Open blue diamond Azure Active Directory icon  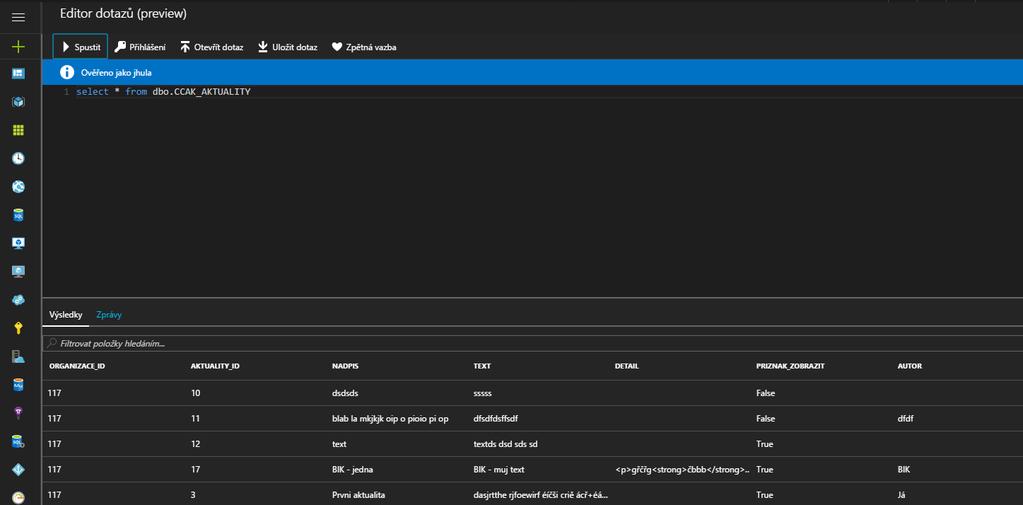pyautogui.click(x=18, y=469)
